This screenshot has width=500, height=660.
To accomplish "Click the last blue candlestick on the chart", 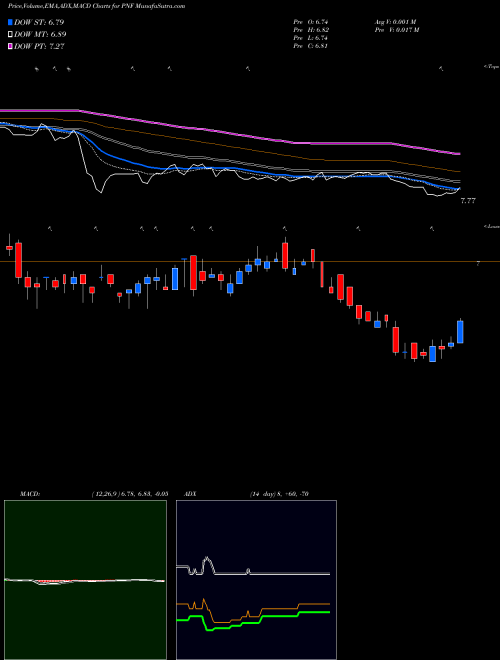I will click(460, 332).
